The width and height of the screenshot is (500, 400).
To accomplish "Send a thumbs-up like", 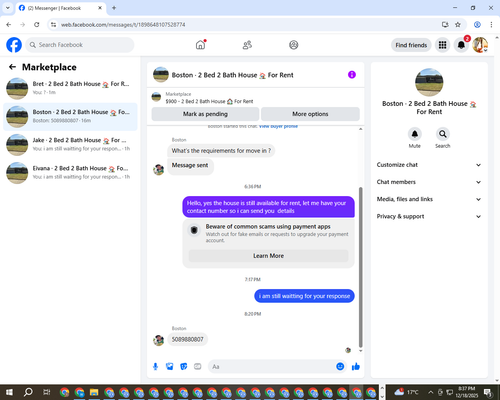I will 356,367.
